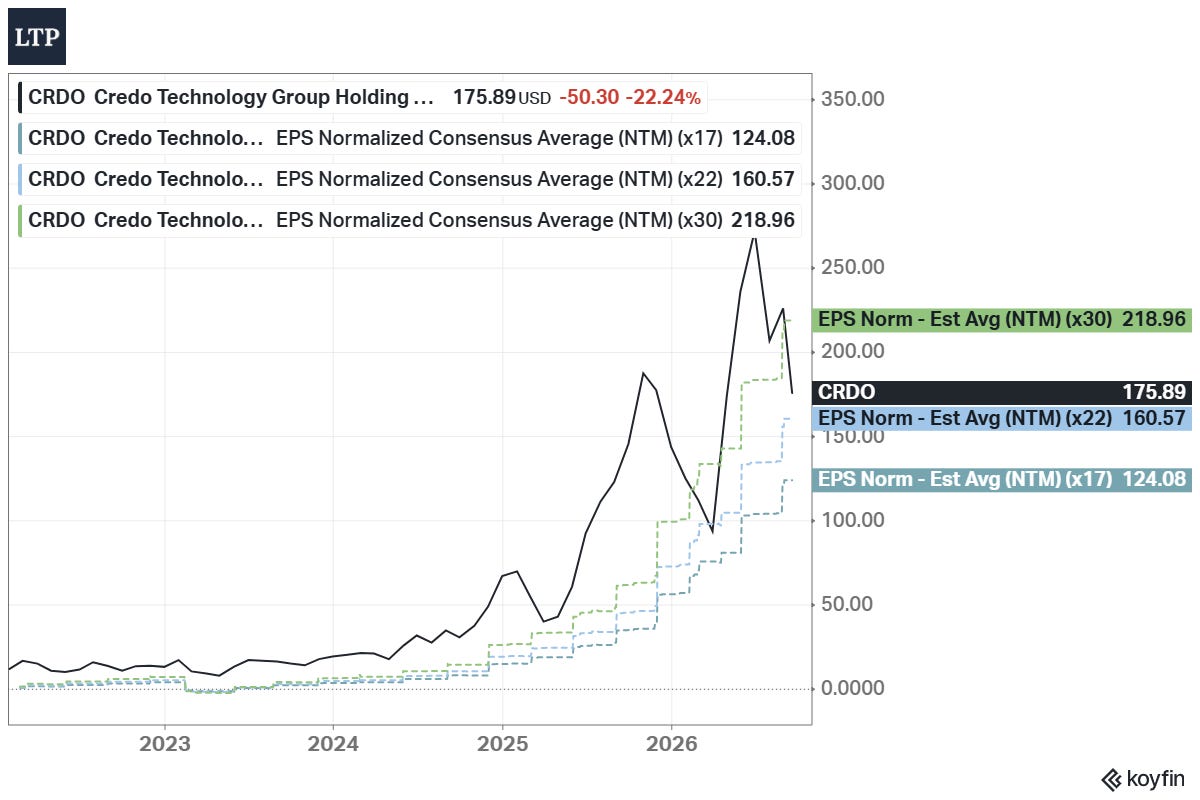Select the EPS Normalized x30 legend row
The width and height of the screenshot is (1200, 800).
tap(408, 221)
